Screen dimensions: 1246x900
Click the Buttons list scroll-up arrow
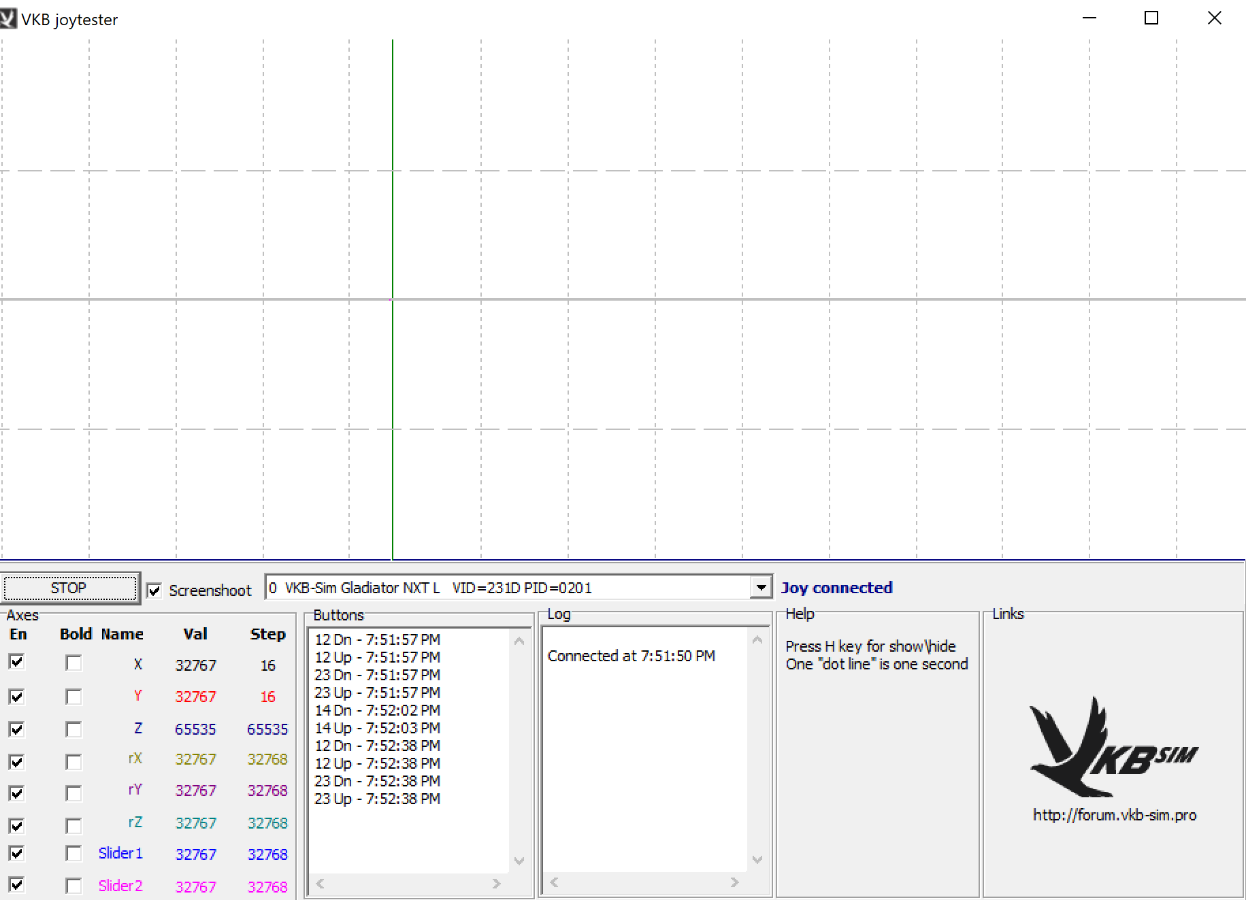tap(519, 641)
